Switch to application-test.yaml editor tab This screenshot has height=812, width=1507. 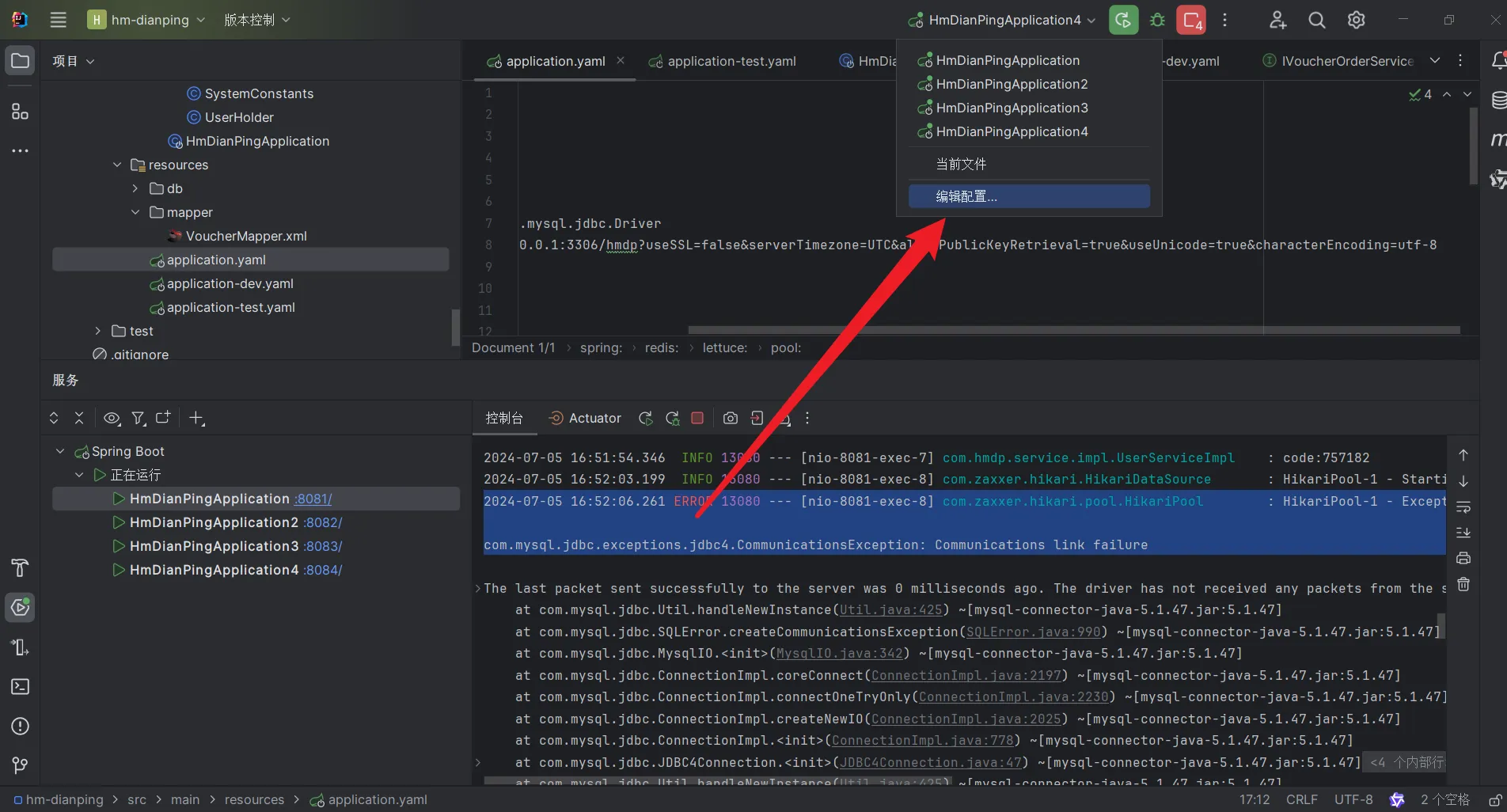(x=722, y=61)
